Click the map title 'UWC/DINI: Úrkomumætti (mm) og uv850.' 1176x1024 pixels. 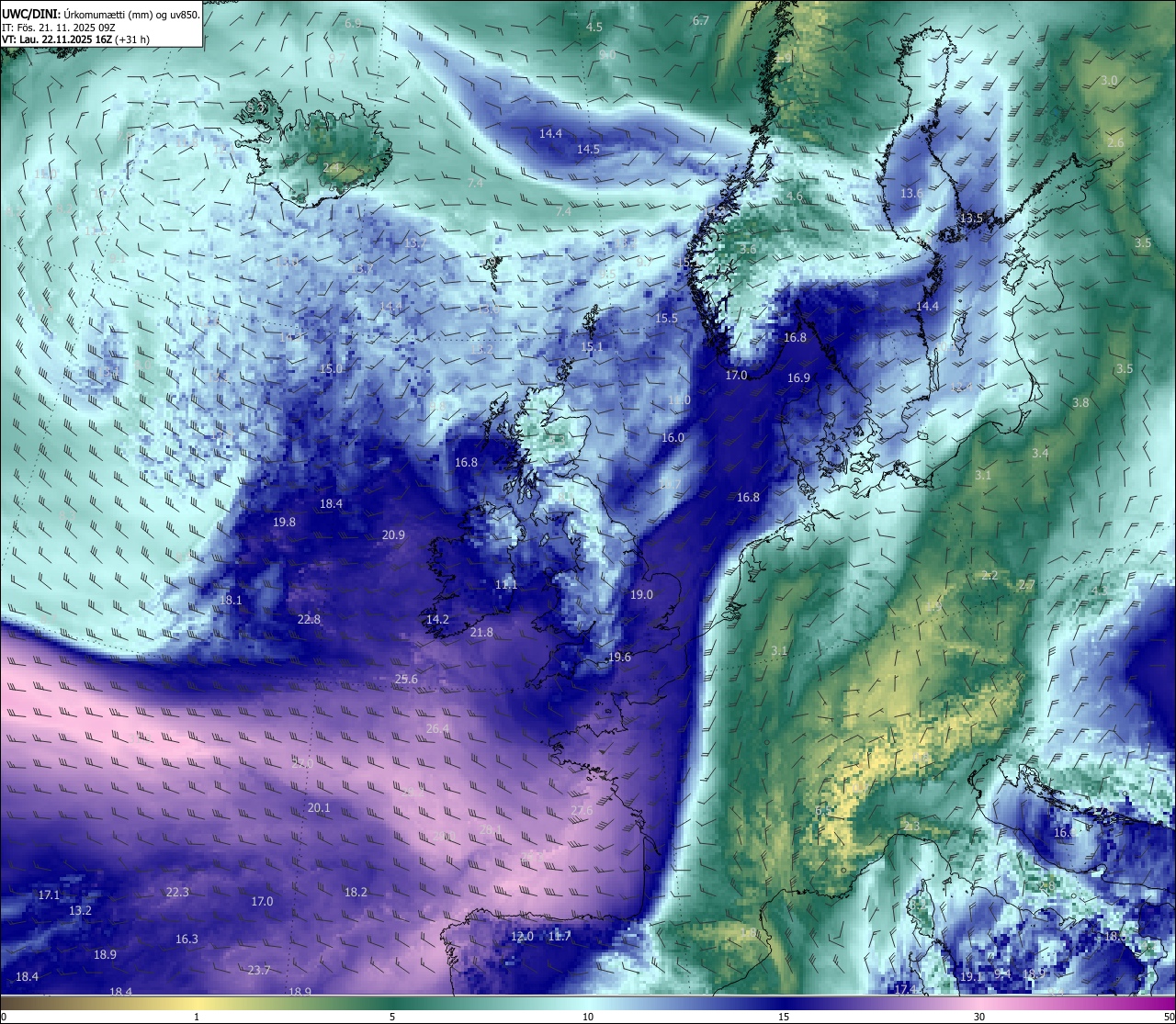coord(100,15)
